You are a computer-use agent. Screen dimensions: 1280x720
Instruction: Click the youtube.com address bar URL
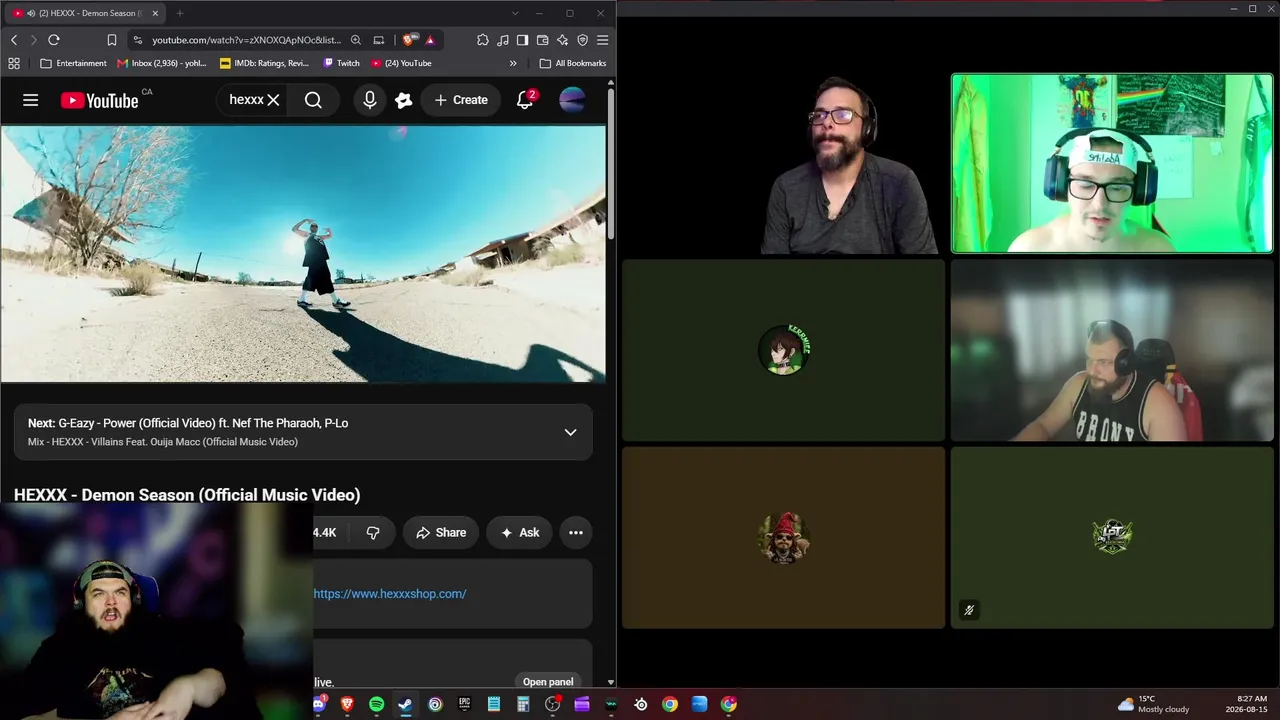[x=246, y=40]
